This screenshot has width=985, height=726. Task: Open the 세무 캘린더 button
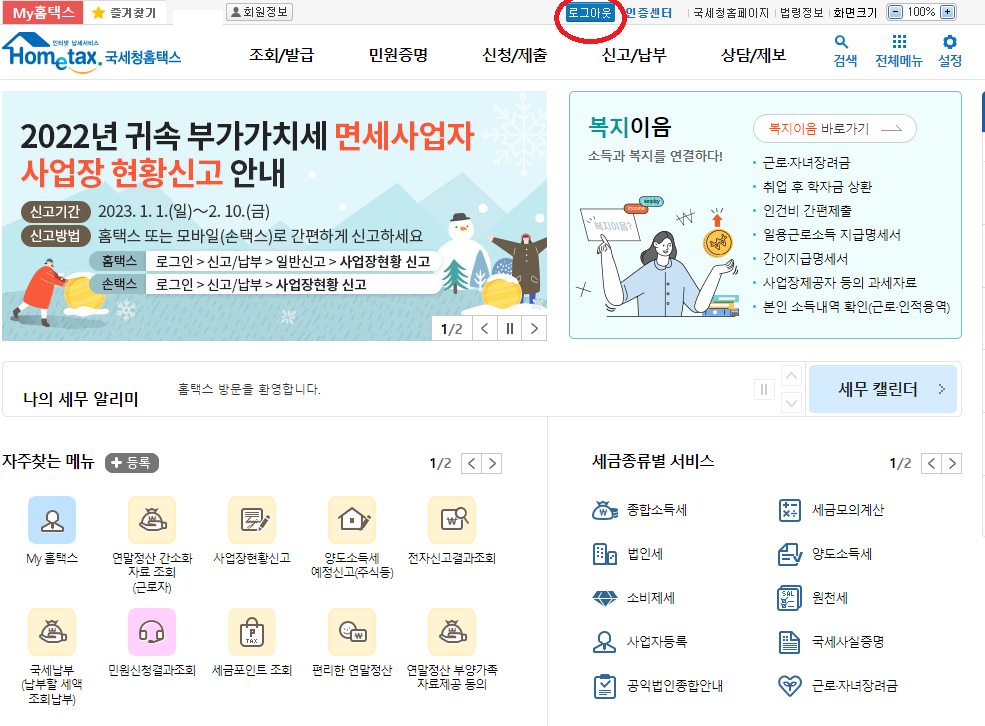883,389
